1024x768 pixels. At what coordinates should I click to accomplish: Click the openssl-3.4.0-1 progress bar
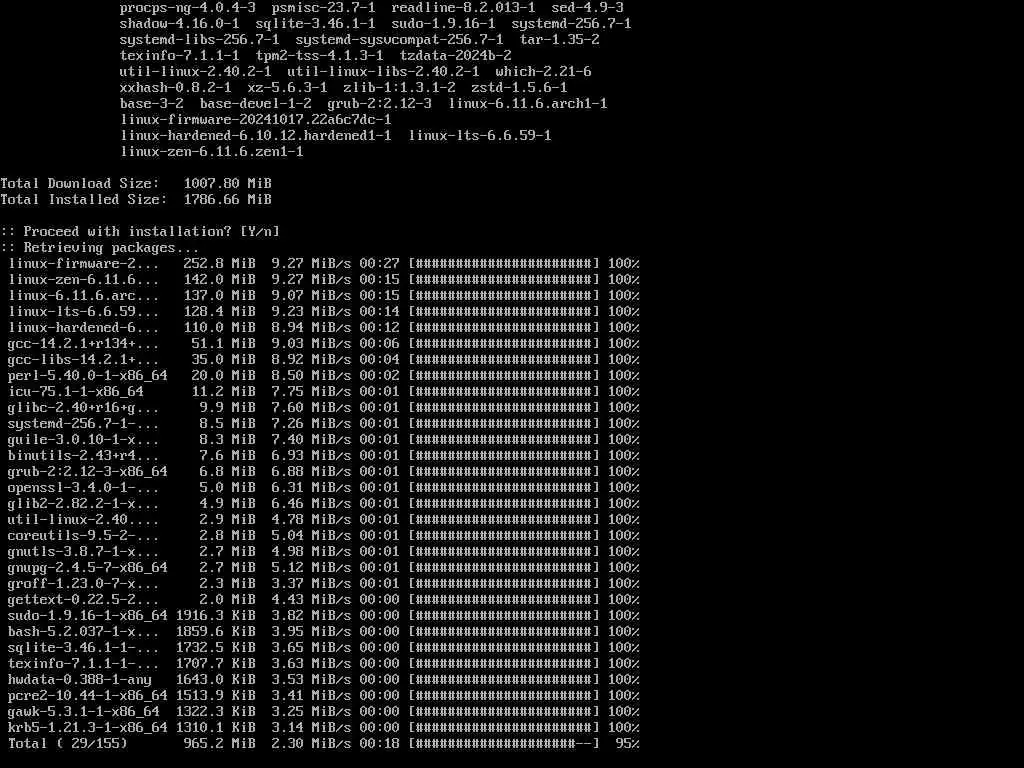coord(504,487)
